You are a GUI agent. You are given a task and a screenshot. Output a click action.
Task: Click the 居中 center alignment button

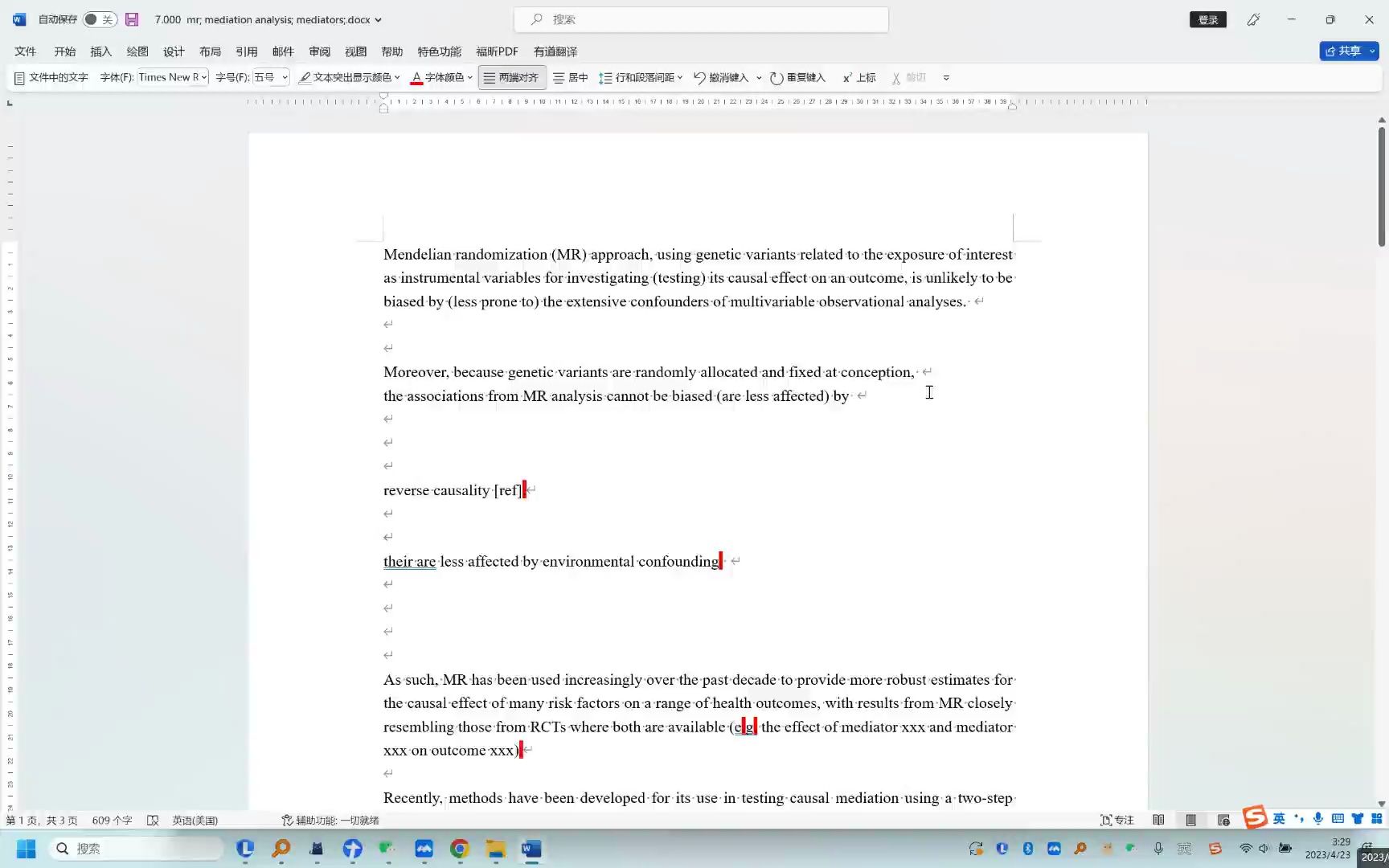(571, 78)
